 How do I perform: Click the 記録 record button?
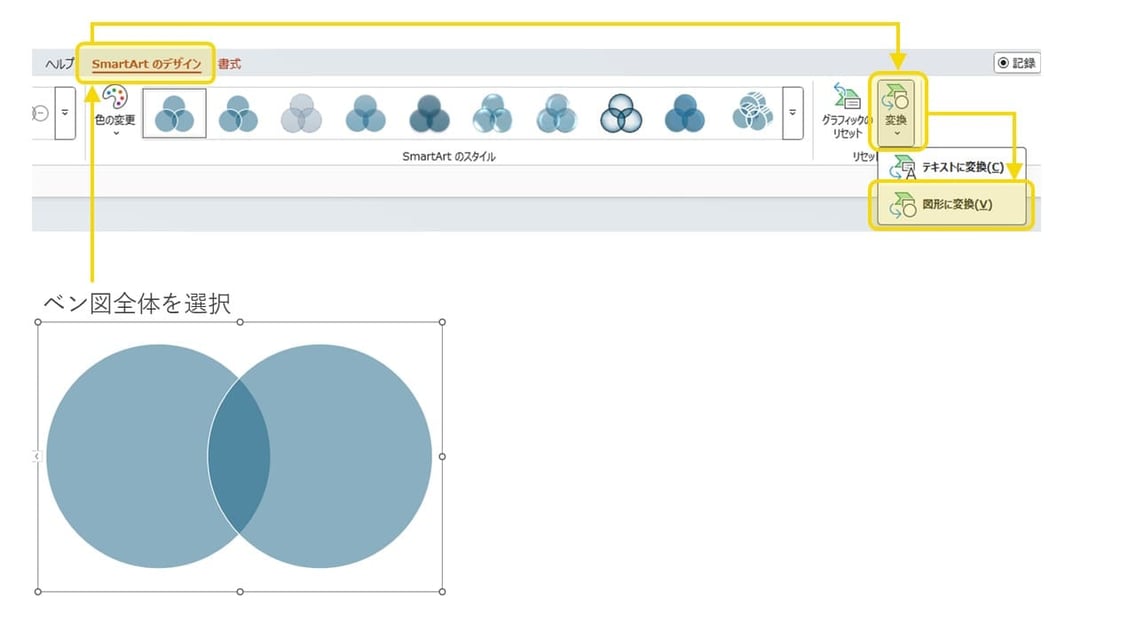coord(1016,63)
